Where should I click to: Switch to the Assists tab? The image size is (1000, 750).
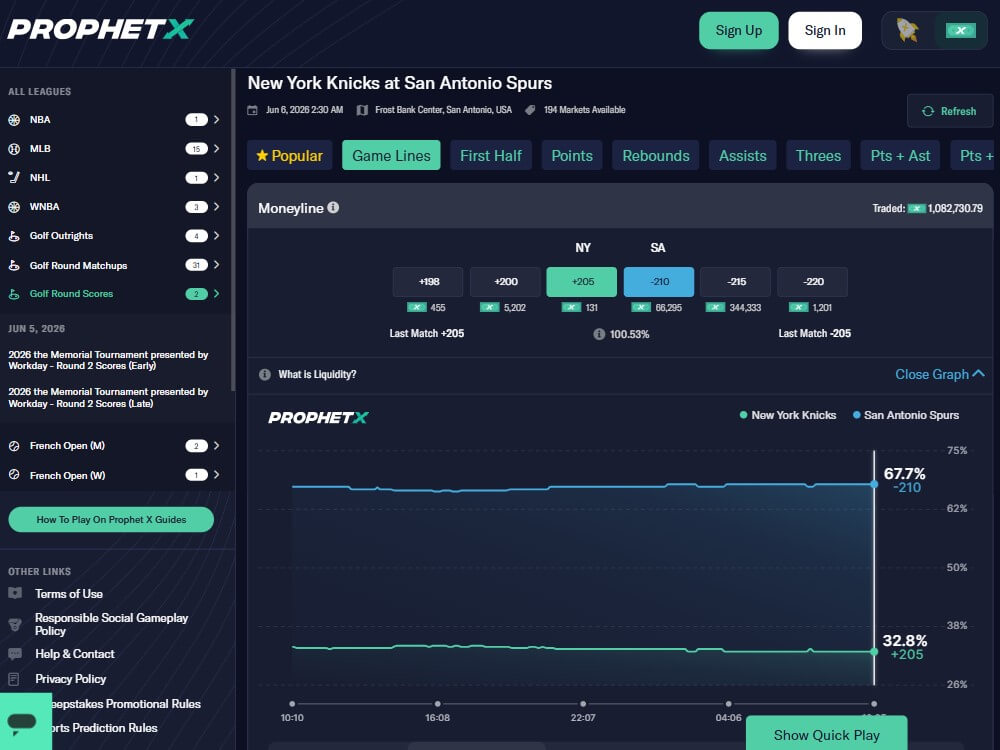click(x=742, y=156)
